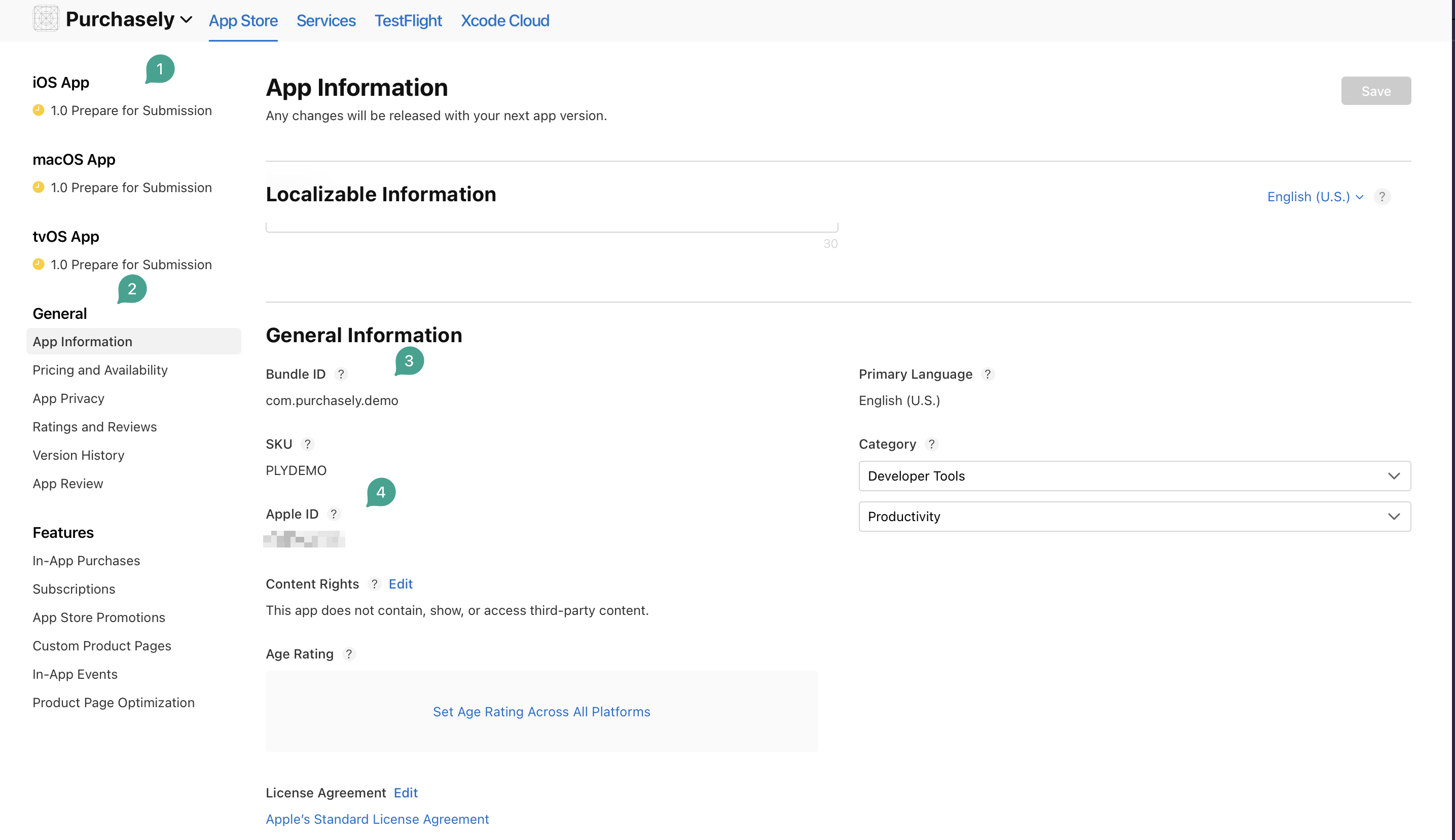Click the SKU value PLYDEMO
The height and width of the screenshot is (840, 1455).
[x=296, y=470]
